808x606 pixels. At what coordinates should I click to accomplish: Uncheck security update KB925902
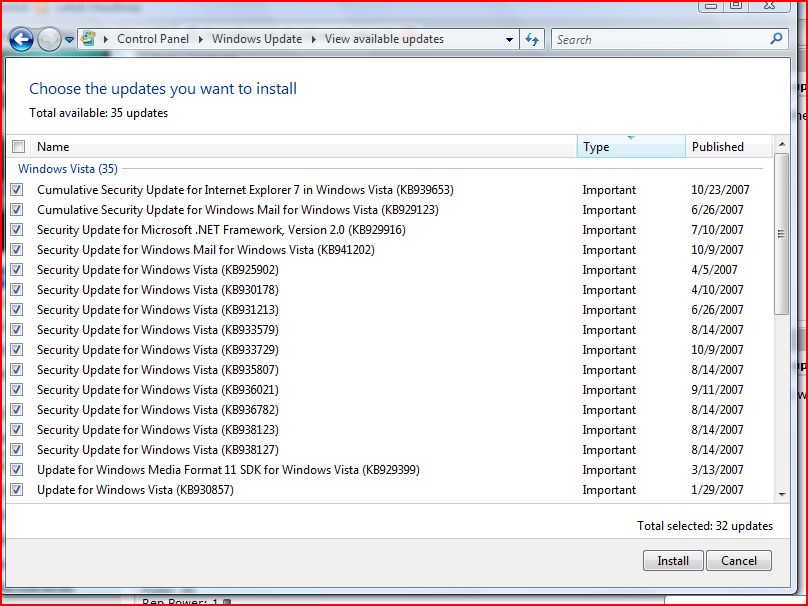16,270
